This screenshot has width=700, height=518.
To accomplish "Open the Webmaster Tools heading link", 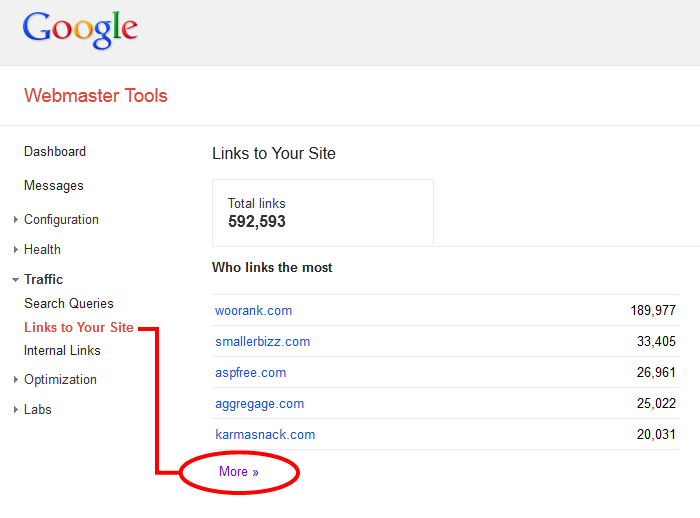I will tap(96, 96).
